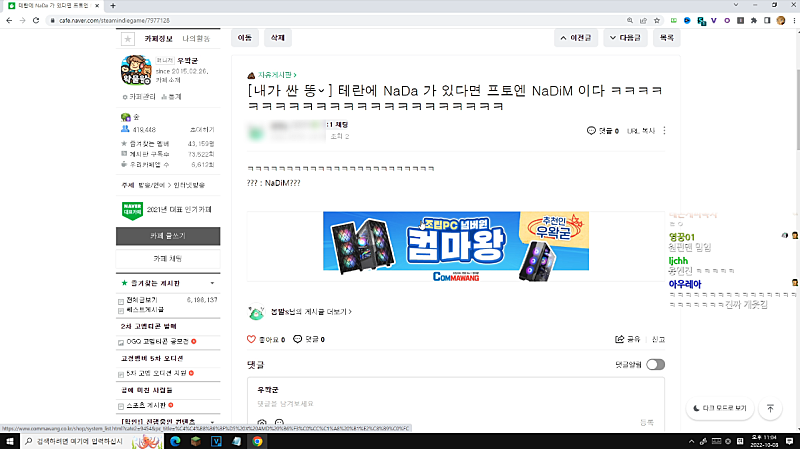
Task: Open the Extensions puzzle-piece menu
Action: (x=754, y=20)
